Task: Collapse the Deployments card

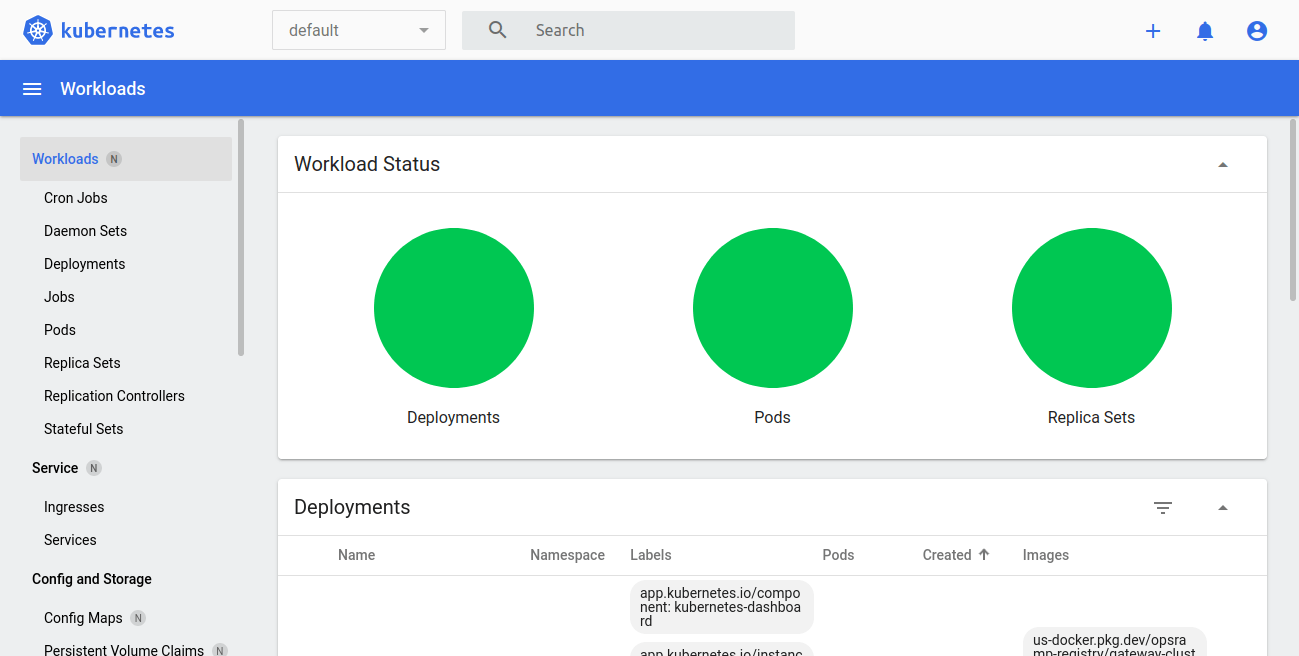Action: tap(1222, 508)
